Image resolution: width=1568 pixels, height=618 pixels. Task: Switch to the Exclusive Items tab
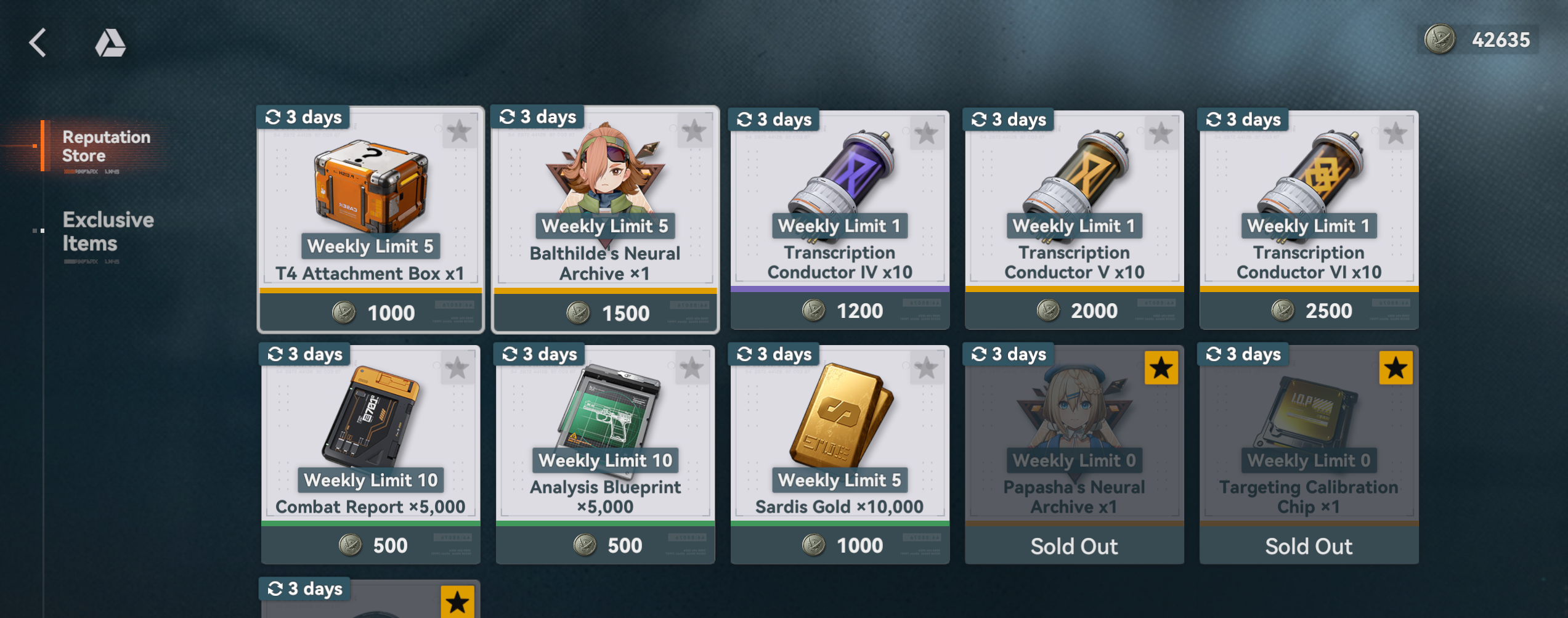coord(108,232)
